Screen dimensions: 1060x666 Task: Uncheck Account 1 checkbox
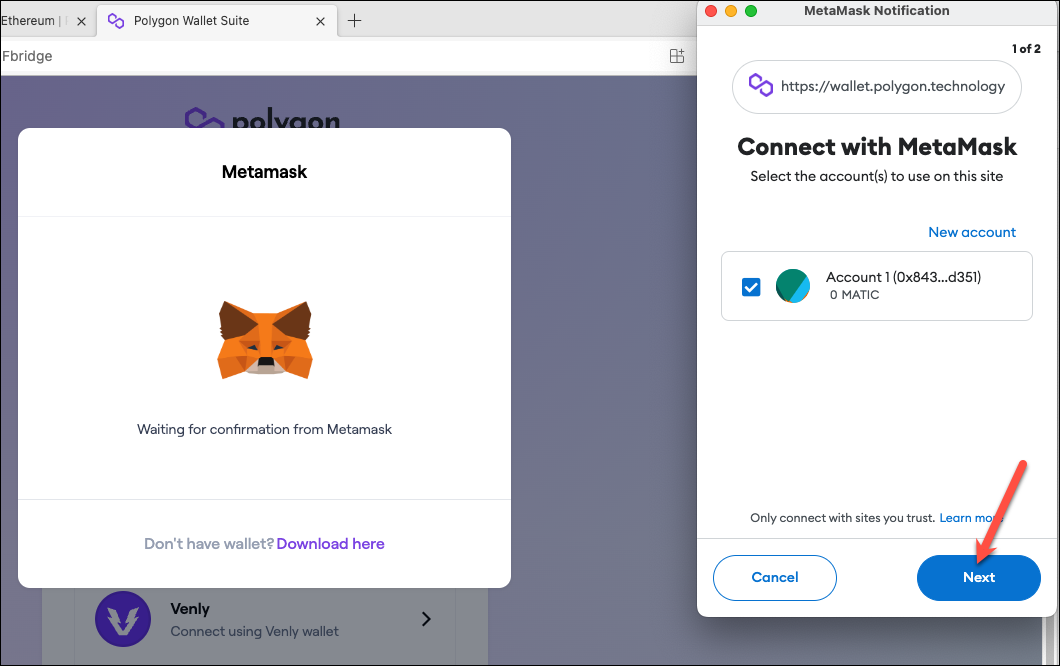[751, 287]
